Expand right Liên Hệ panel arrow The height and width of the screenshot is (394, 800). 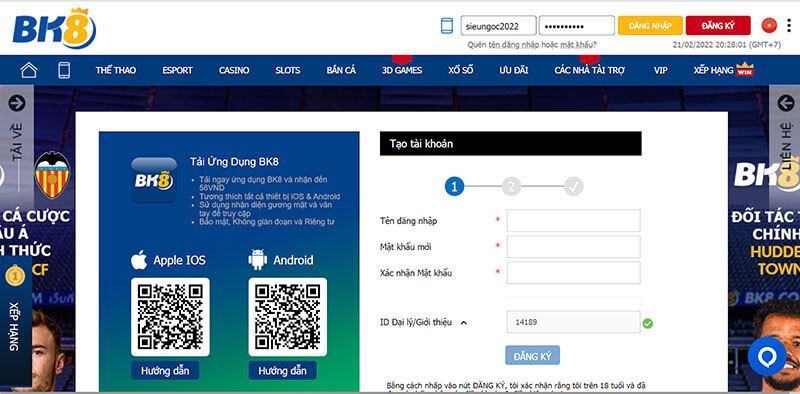click(786, 103)
